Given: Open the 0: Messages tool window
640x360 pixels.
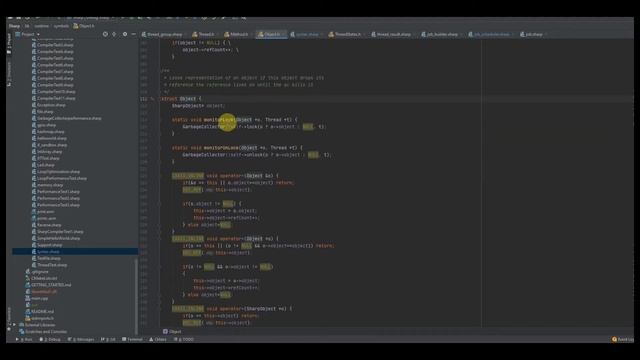Looking at the screenshot, I should pyautogui.click(x=81, y=340).
